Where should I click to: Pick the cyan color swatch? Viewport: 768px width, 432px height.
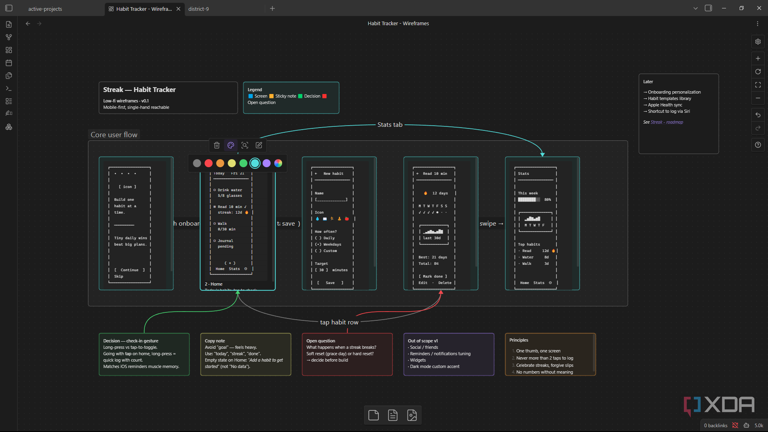(255, 163)
